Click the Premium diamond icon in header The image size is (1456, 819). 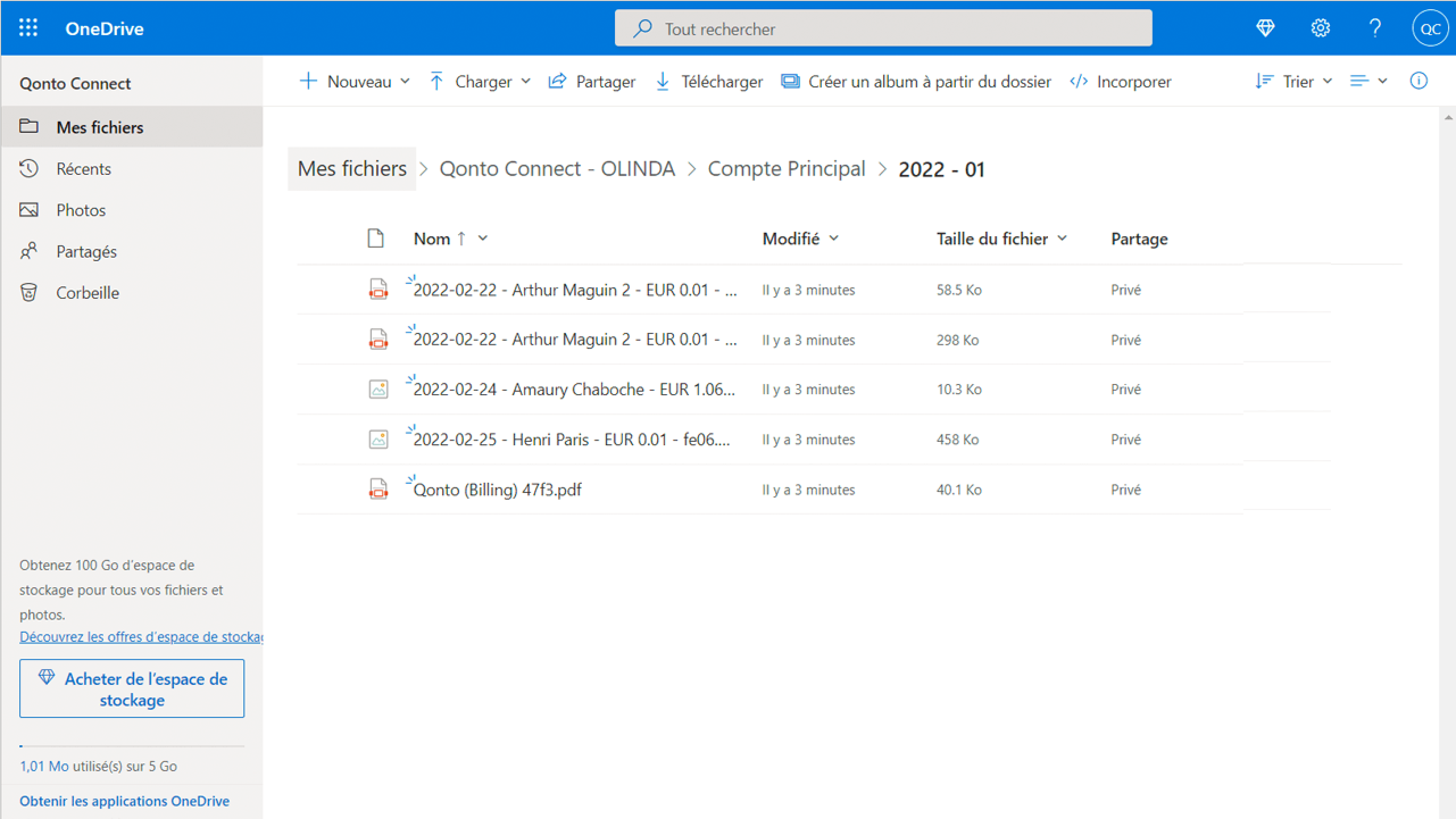(x=1265, y=28)
